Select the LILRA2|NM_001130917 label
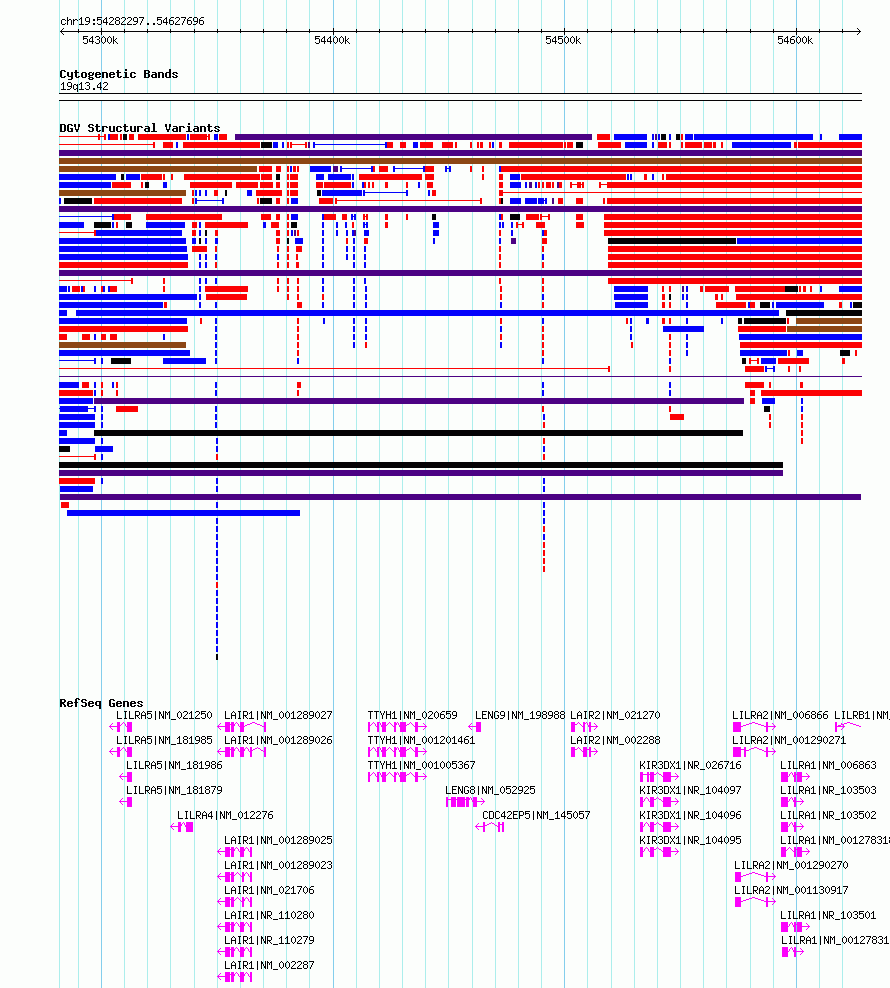This screenshot has width=890, height=988. tap(791, 890)
